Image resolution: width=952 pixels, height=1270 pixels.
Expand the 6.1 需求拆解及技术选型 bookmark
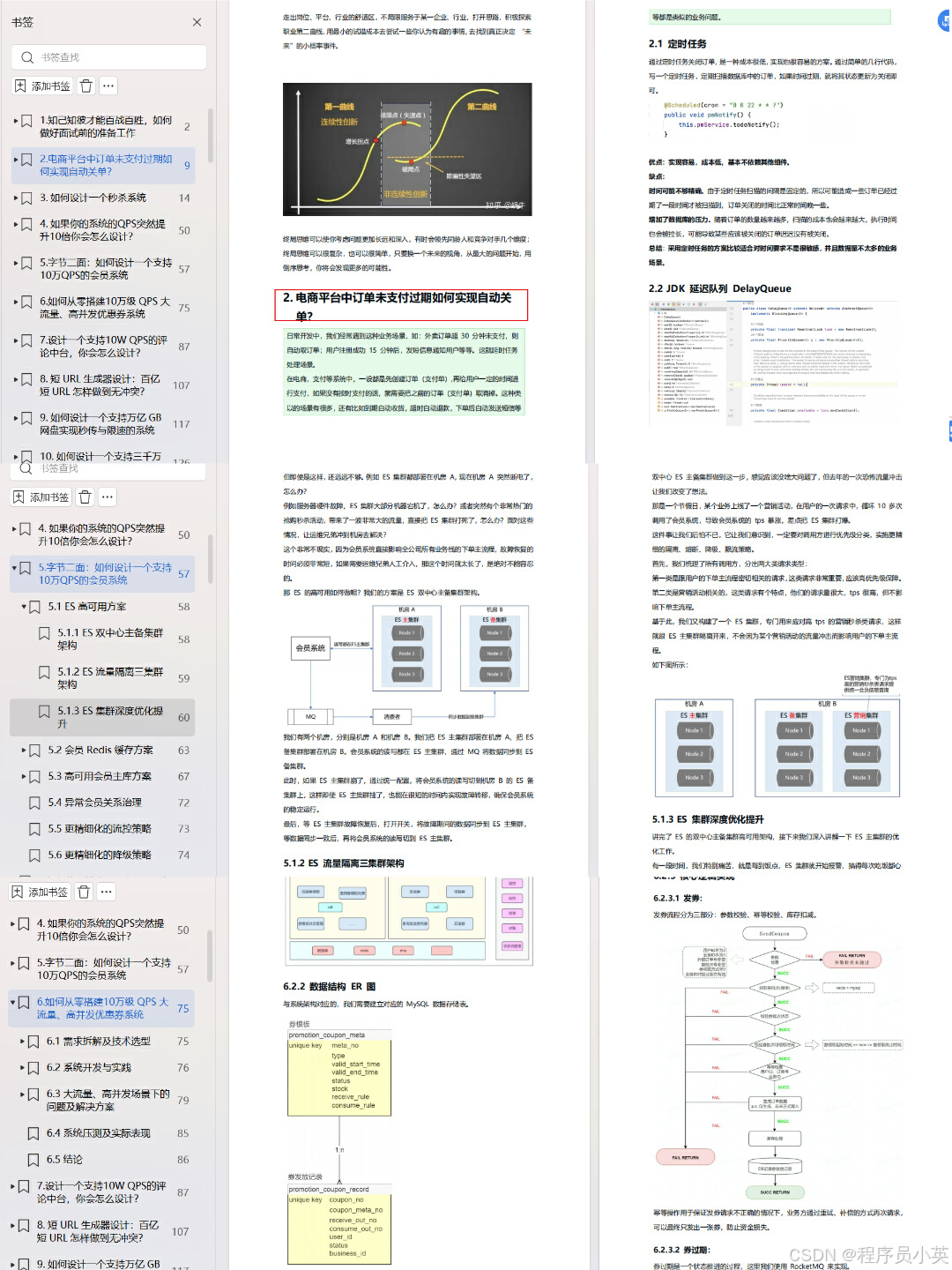point(23,1042)
